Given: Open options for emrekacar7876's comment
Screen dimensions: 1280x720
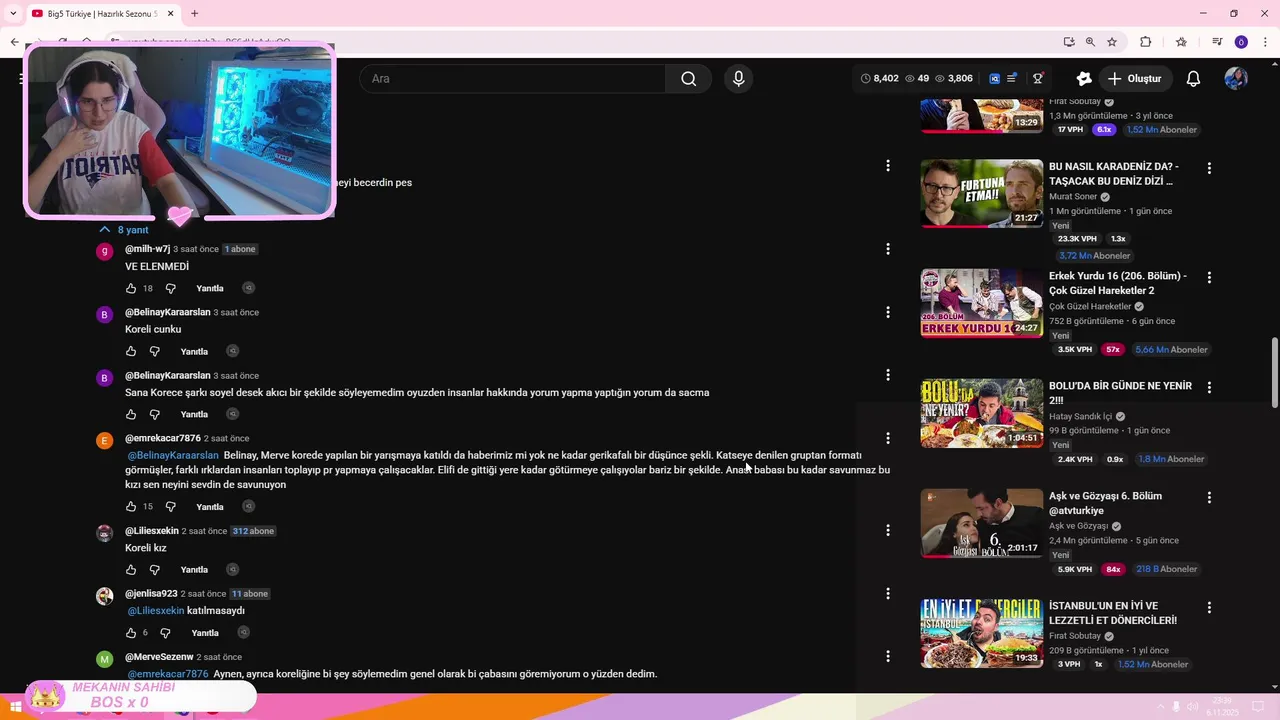Looking at the screenshot, I should click(x=887, y=438).
